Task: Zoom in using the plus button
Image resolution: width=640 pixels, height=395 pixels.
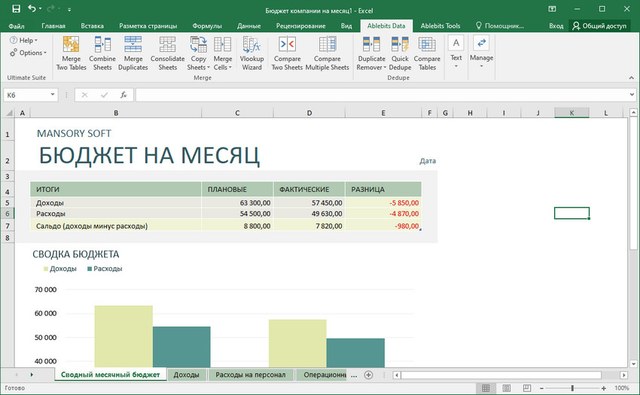Action: pyautogui.click(x=604, y=388)
